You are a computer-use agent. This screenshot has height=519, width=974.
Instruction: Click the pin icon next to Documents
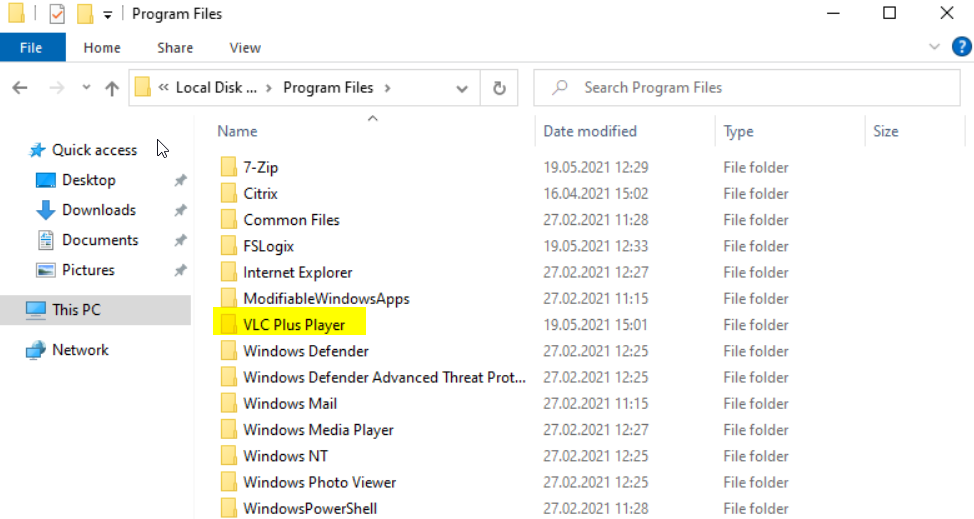[180, 240]
